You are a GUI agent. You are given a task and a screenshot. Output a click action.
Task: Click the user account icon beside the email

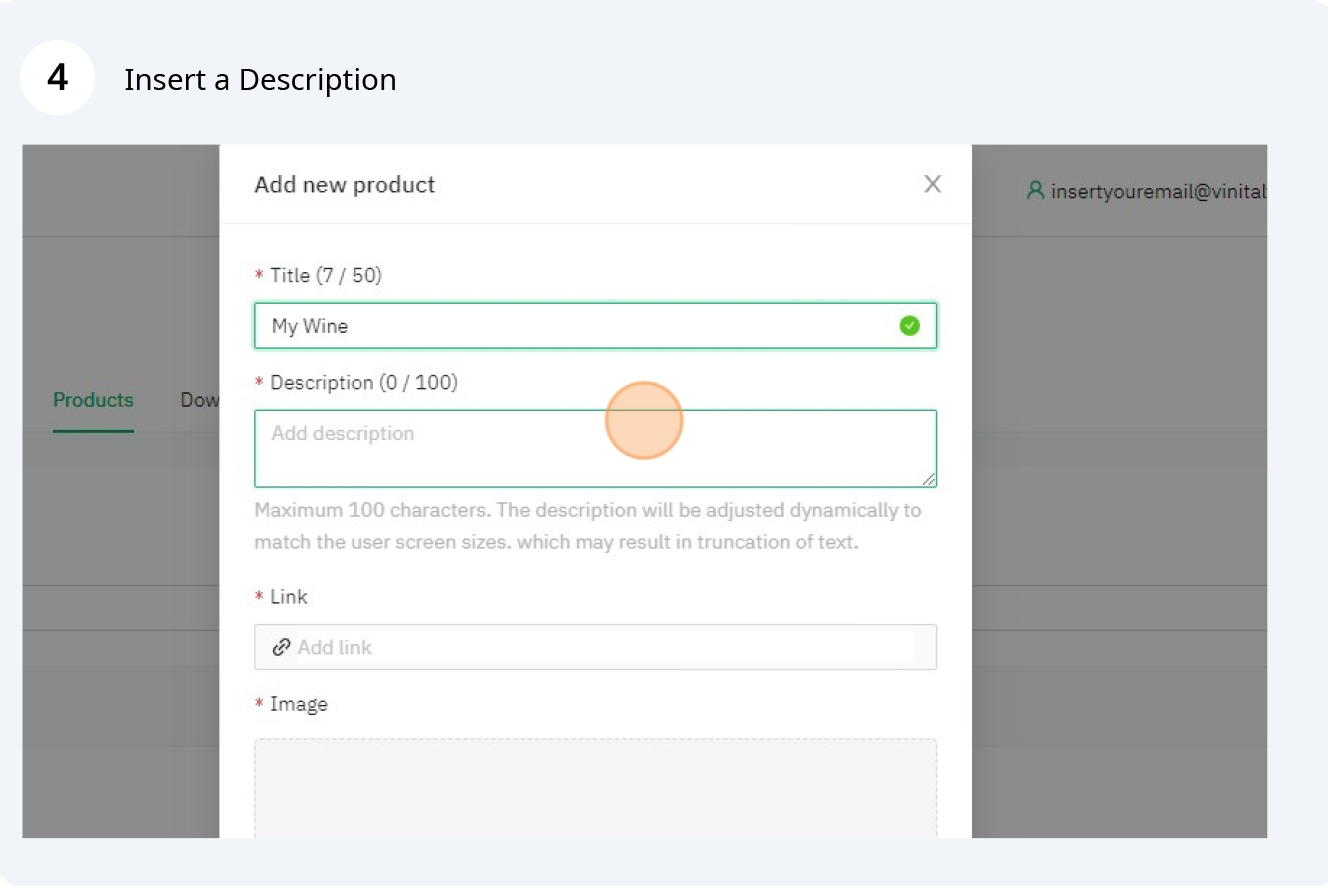pyautogui.click(x=1036, y=190)
